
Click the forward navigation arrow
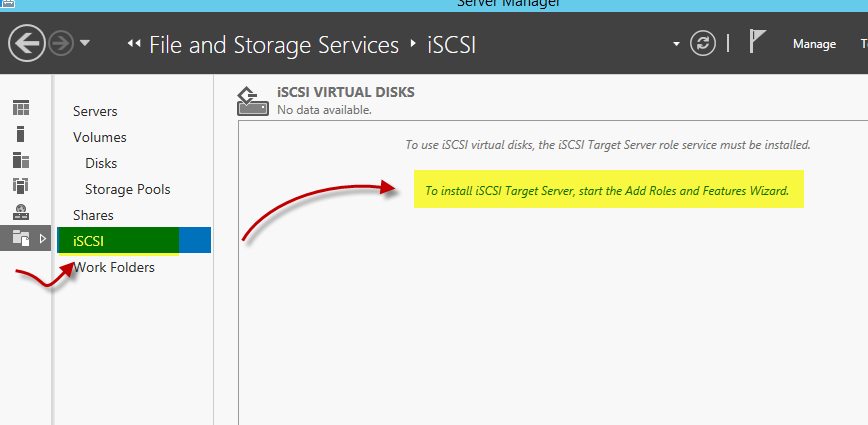click(x=61, y=44)
